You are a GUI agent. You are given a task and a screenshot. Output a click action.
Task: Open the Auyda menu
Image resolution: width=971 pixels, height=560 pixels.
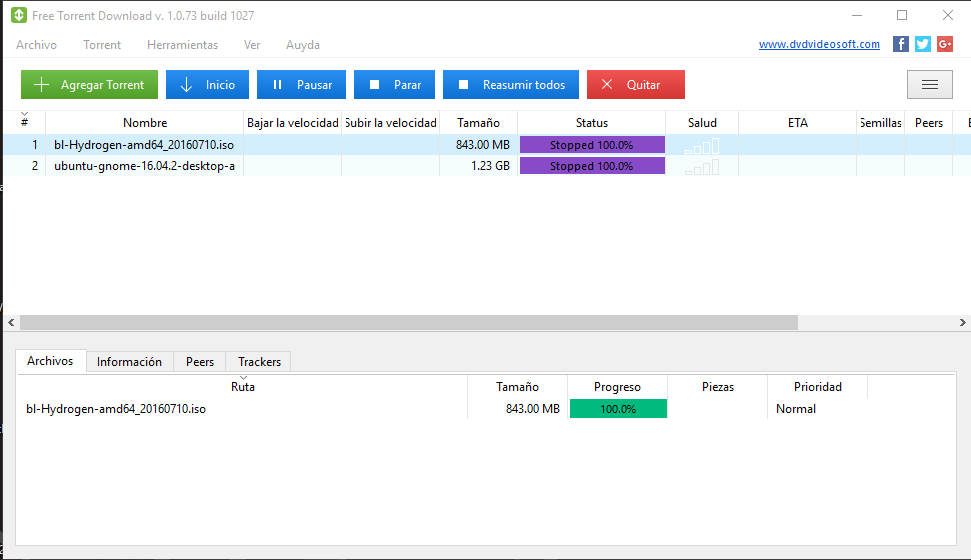[x=303, y=45]
